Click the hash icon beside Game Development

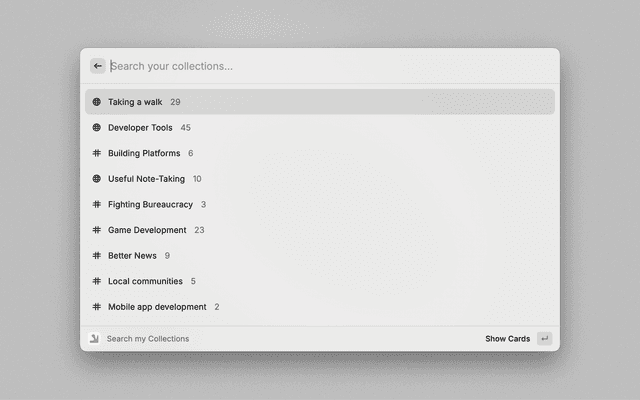click(97, 230)
